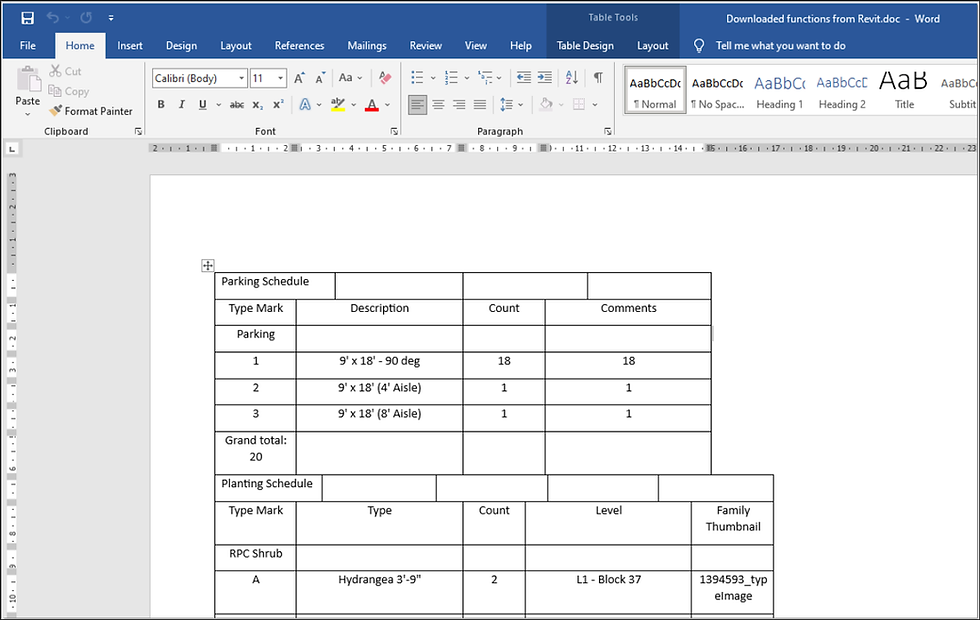Click Align Right icon
The image size is (980, 620).
[x=459, y=104]
